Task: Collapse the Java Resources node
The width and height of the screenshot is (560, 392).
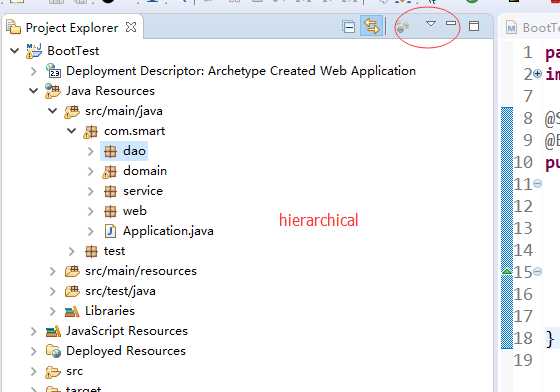Action: click(34, 91)
